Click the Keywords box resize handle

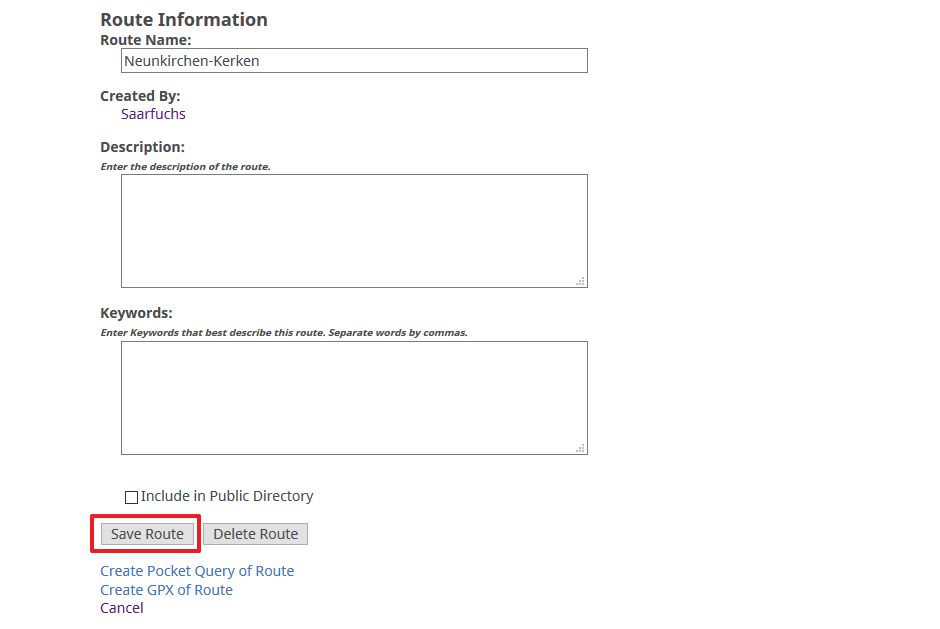tap(580, 449)
